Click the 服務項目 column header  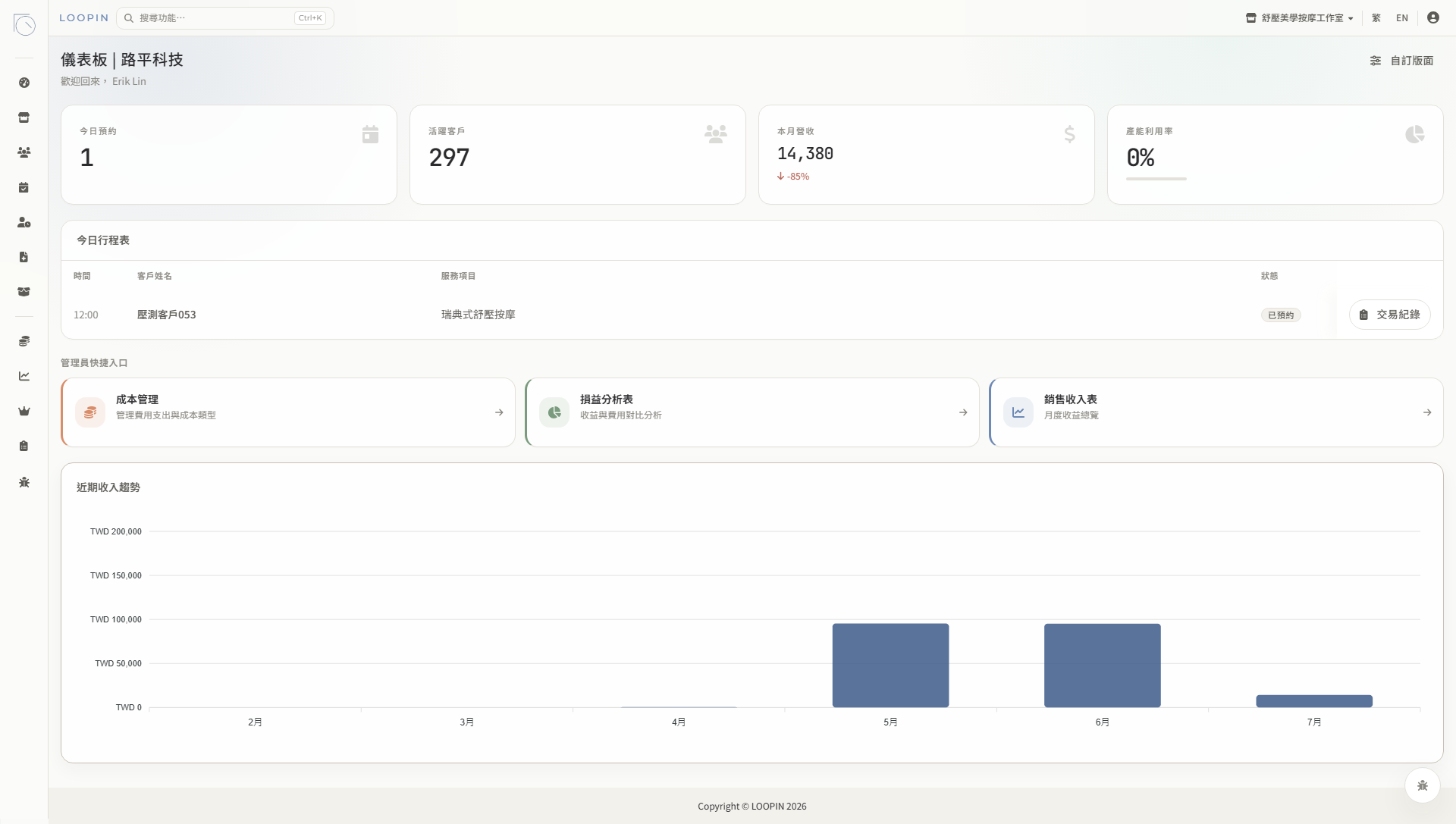[x=459, y=276]
